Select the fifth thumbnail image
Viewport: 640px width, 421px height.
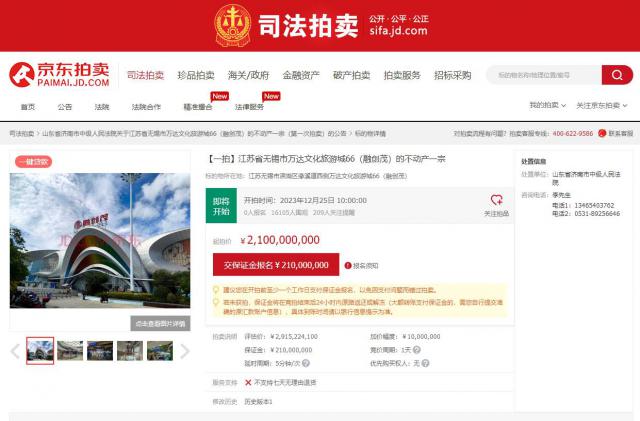point(160,351)
